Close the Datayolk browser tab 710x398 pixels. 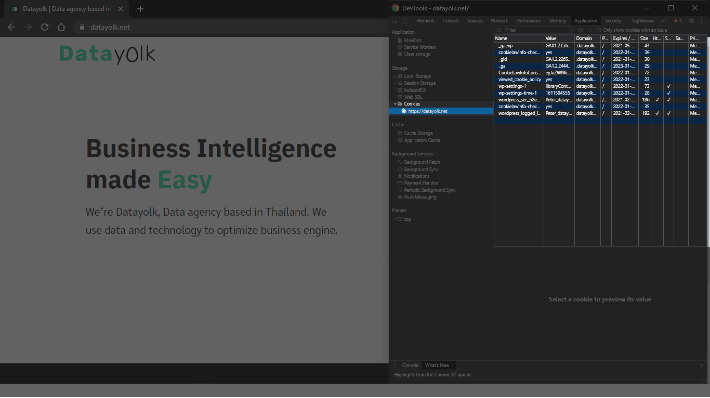click(120, 9)
